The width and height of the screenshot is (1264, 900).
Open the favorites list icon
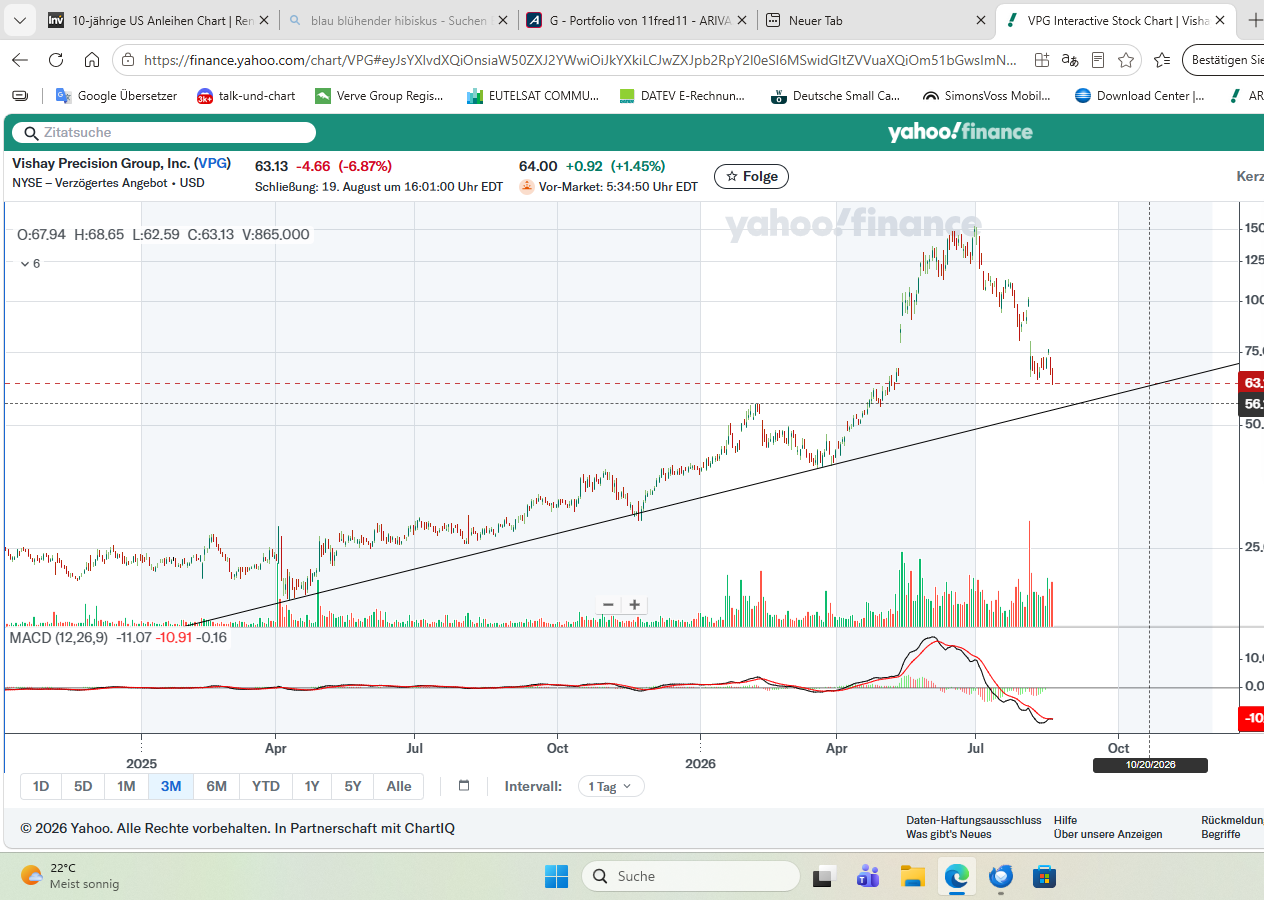[1162, 60]
